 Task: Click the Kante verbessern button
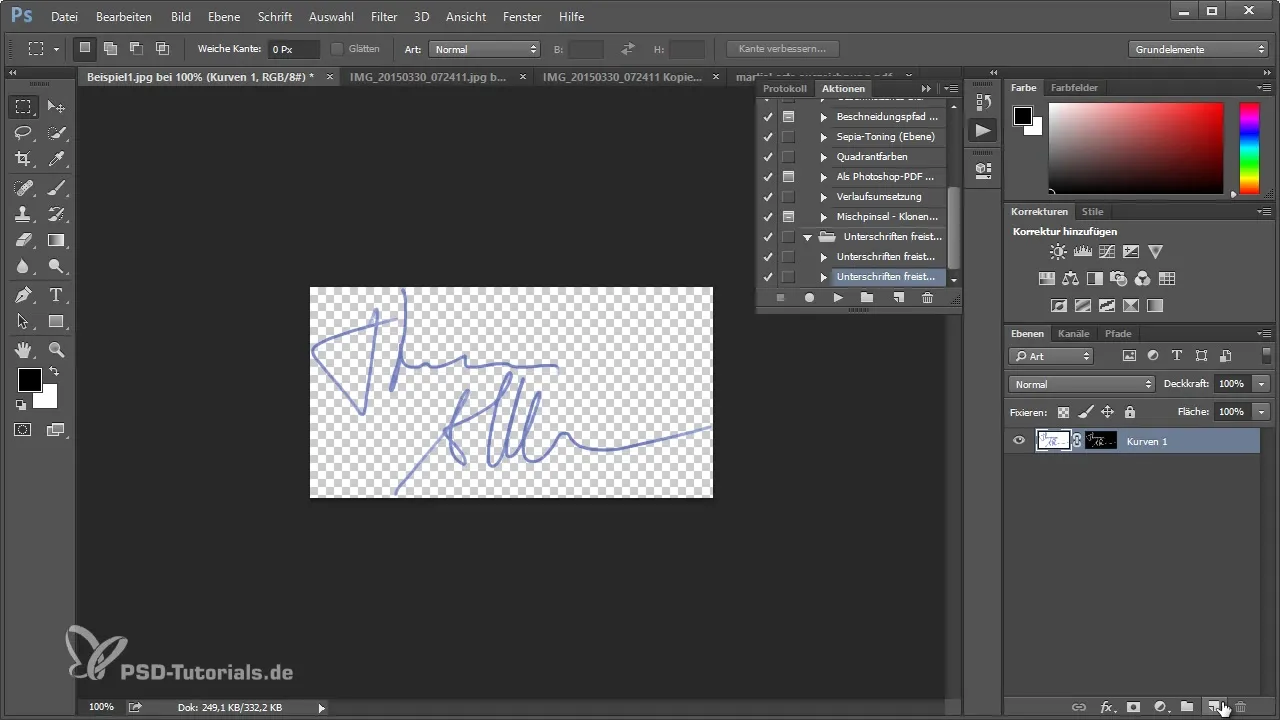(x=783, y=49)
